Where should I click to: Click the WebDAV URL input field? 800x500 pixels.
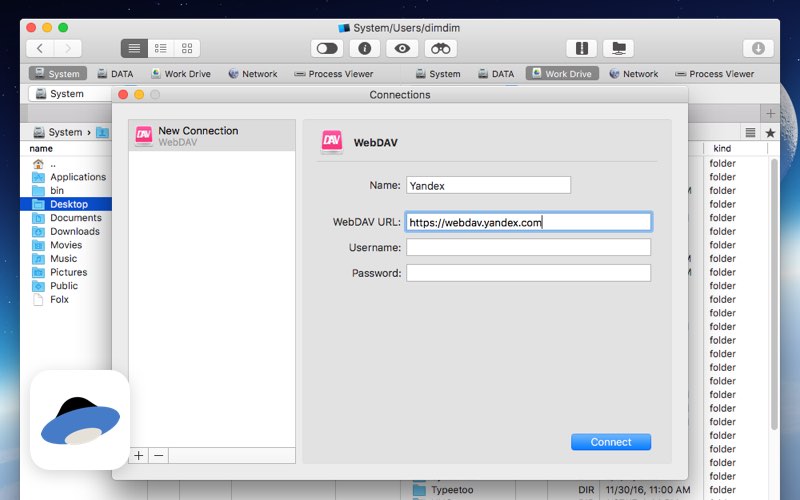529,222
